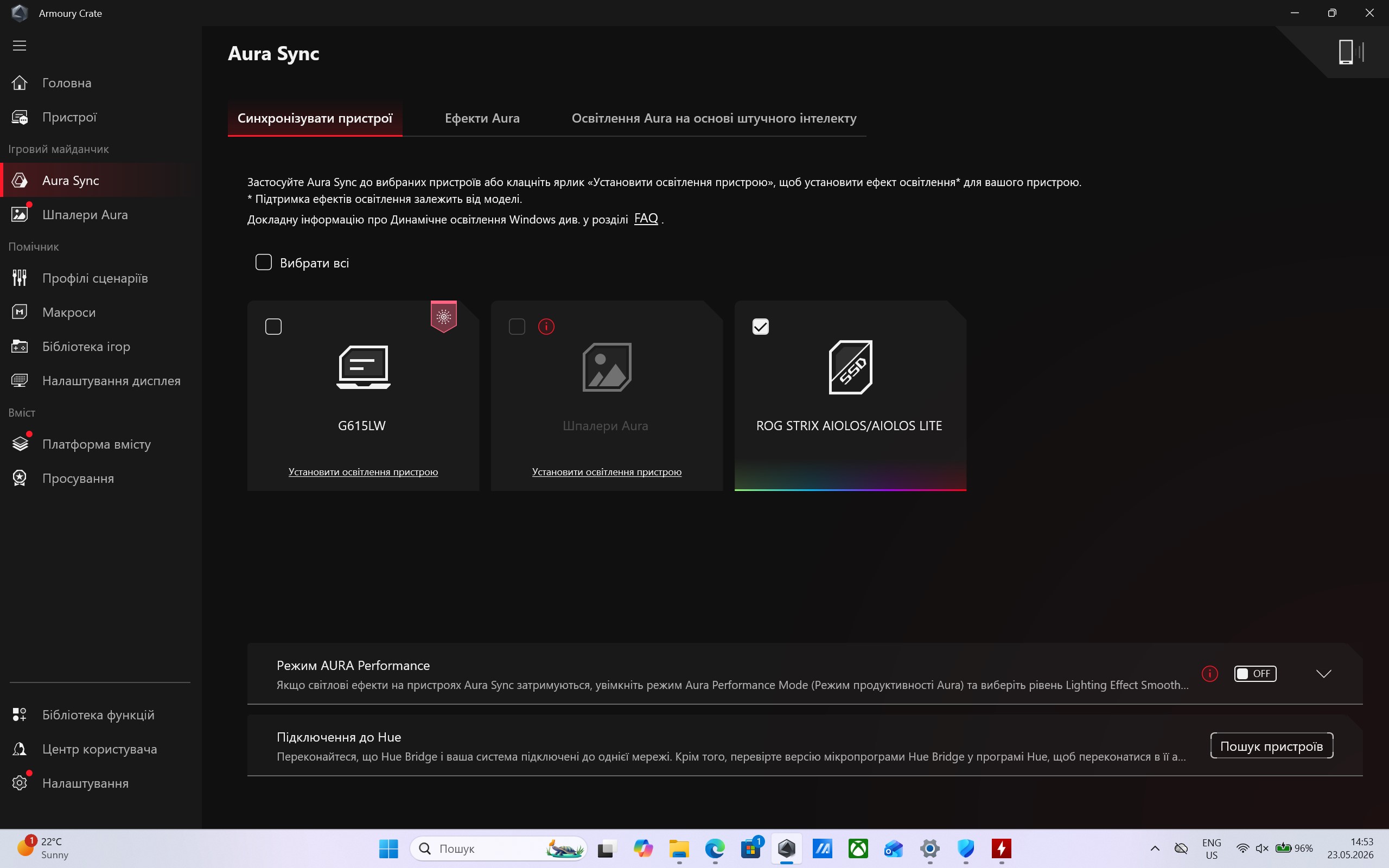Click the Режим AURA Performance heading
The width and height of the screenshot is (1389, 868).
click(x=353, y=665)
